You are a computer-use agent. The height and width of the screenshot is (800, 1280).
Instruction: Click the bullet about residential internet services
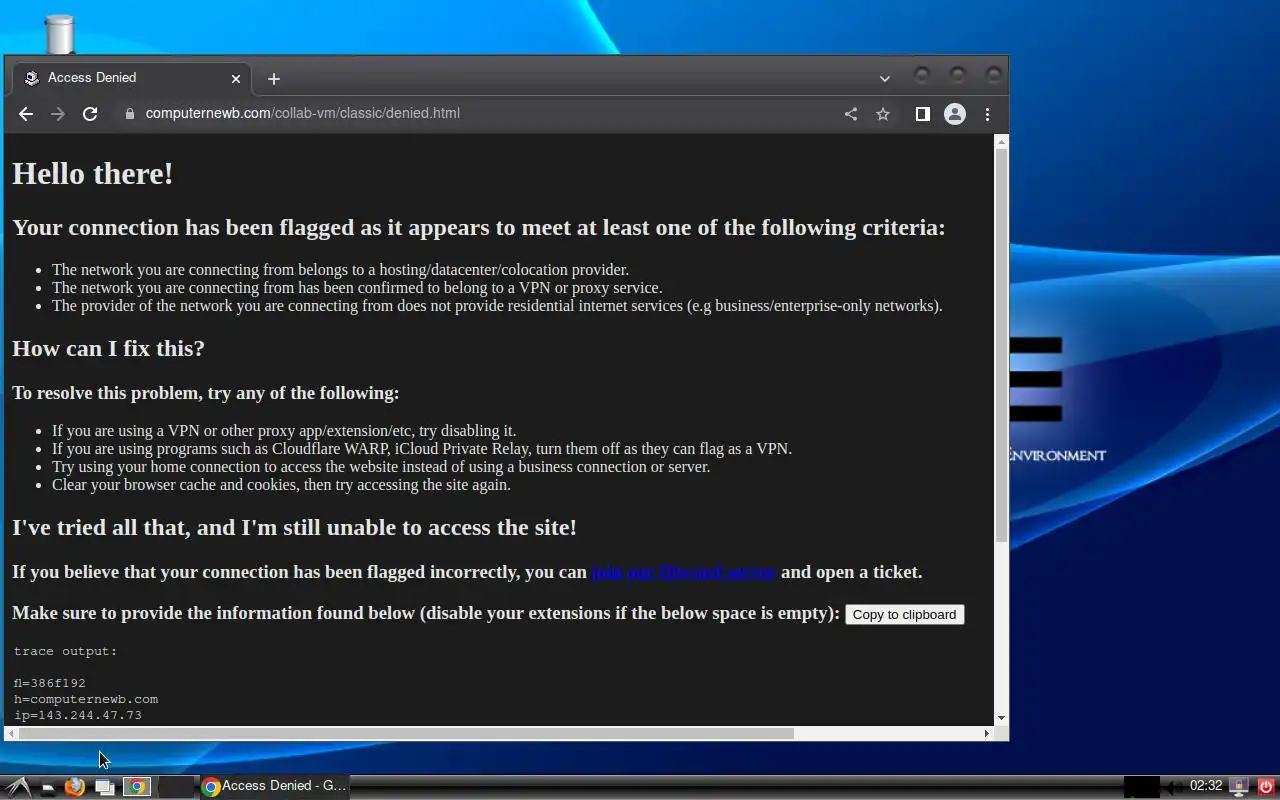[497, 306]
